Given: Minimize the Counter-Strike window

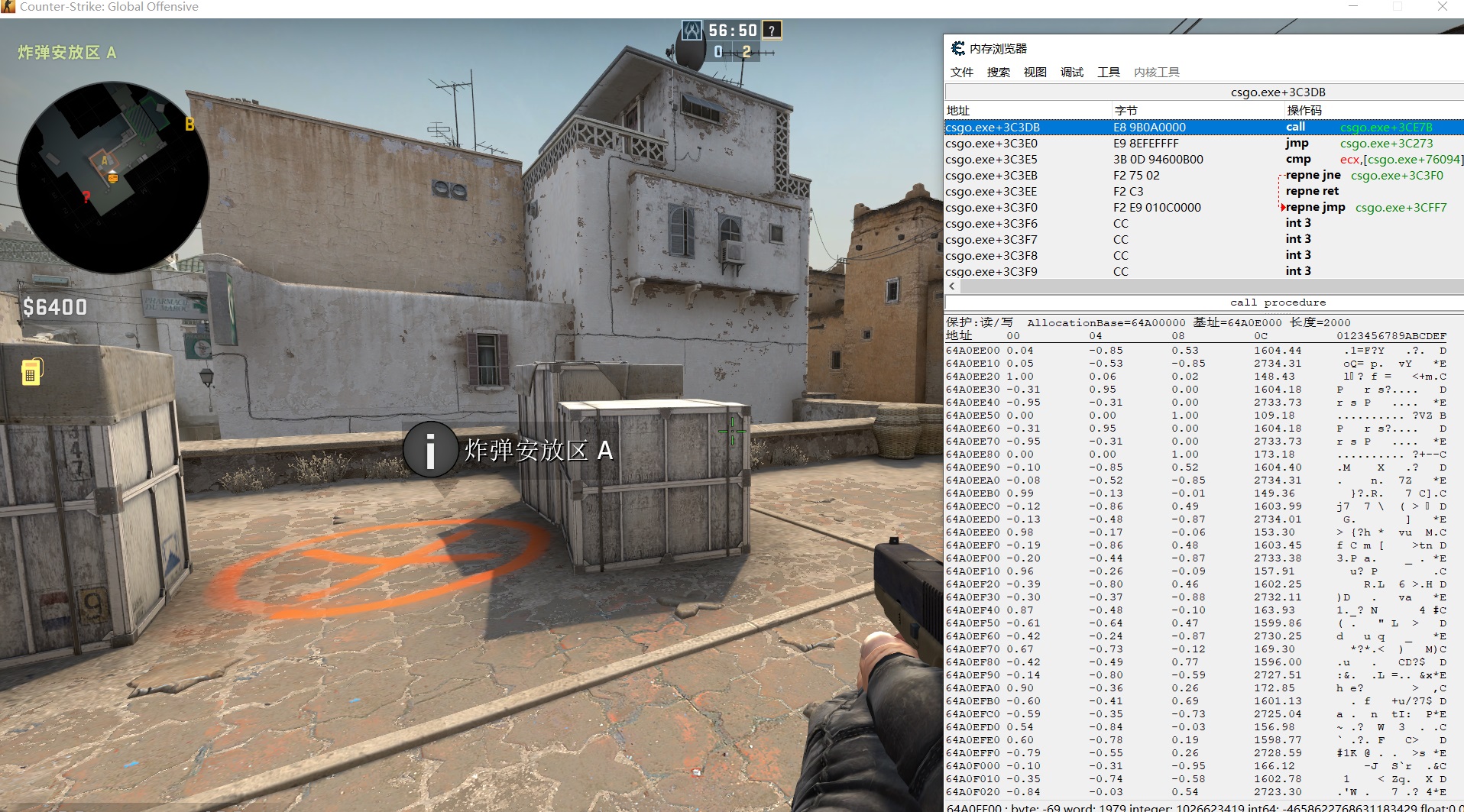Looking at the screenshot, I should tap(1353, 7).
